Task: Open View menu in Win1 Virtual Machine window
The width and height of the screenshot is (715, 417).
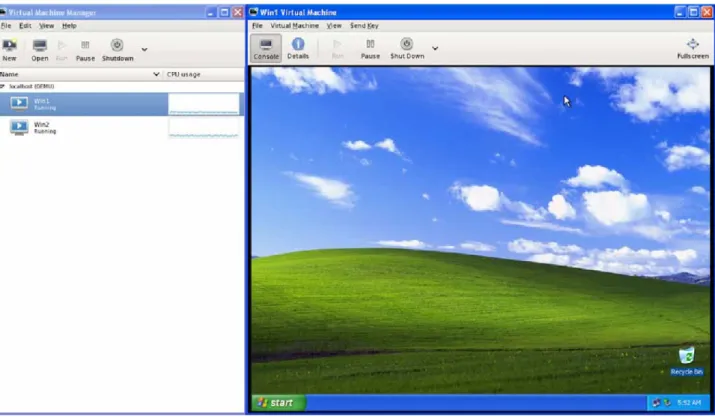Action: point(334,26)
